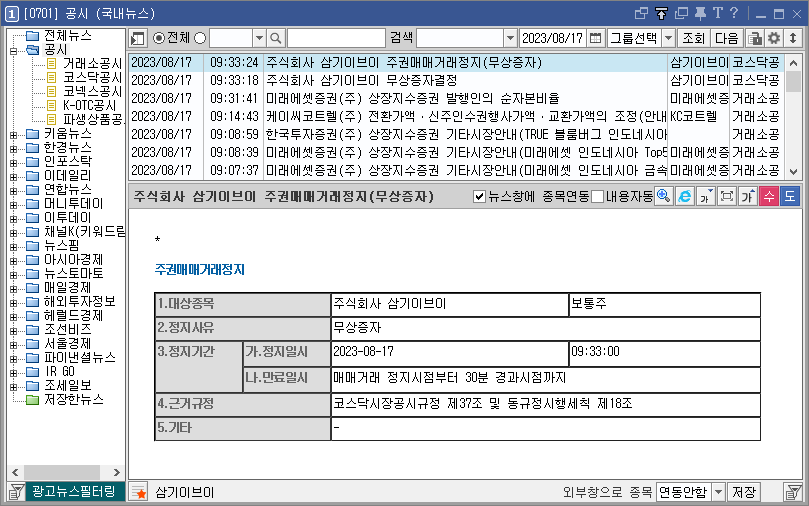Open the 연동안함 dropdown
Image resolution: width=809 pixels, height=506 pixels.
tap(718, 492)
